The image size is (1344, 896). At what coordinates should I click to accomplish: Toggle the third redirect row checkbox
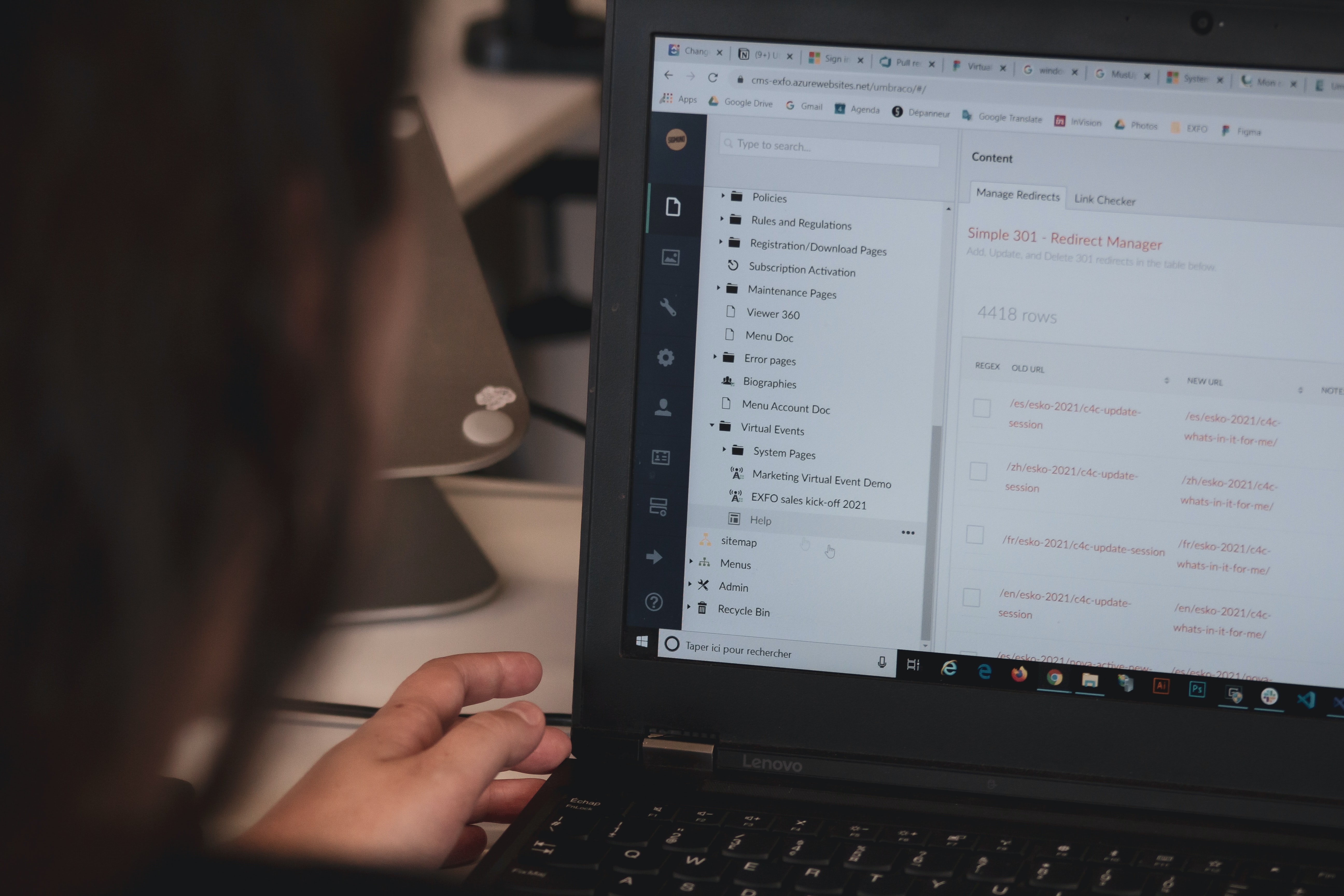click(975, 536)
